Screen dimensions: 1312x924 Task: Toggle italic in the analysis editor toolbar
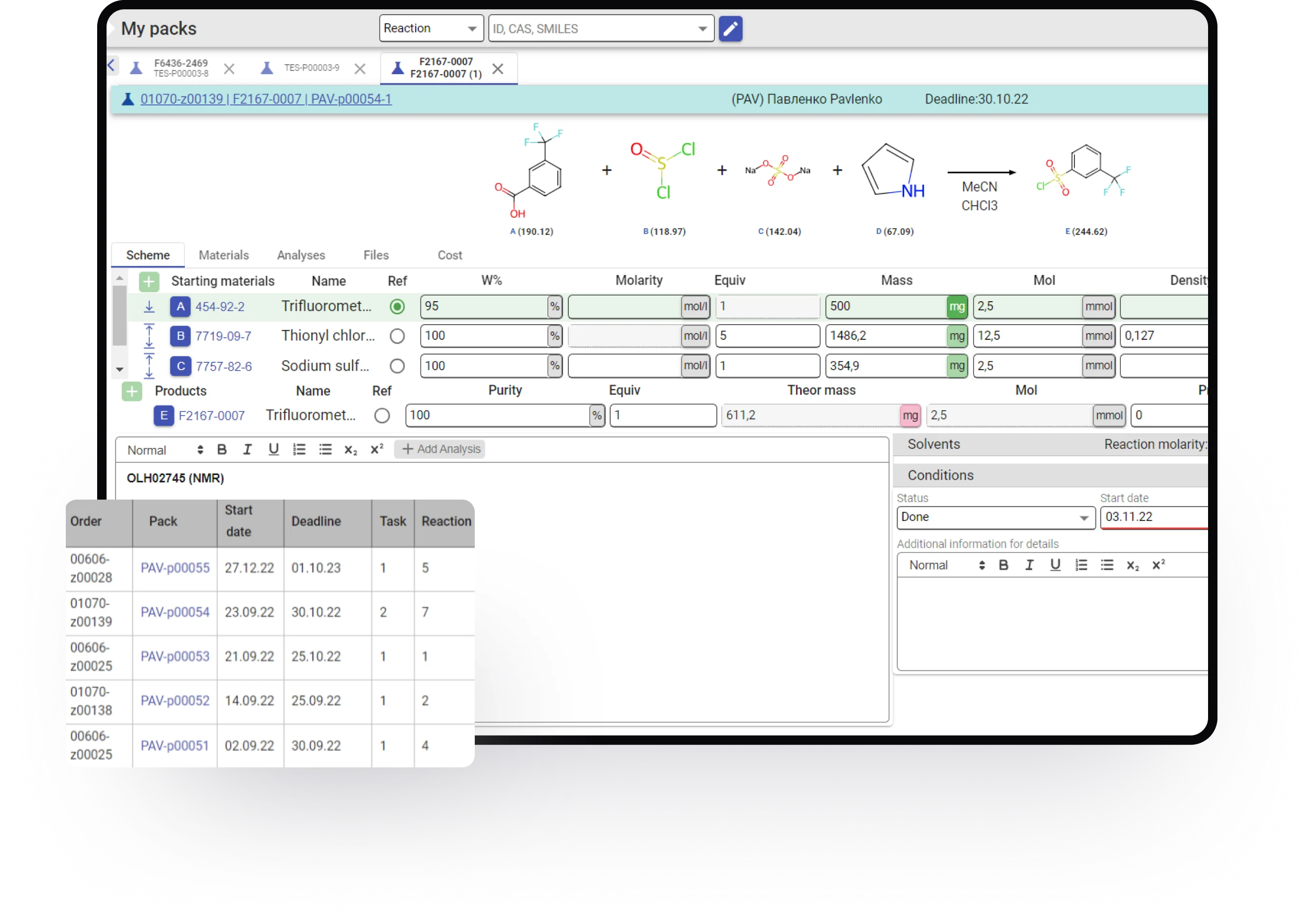[x=247, y=449]
